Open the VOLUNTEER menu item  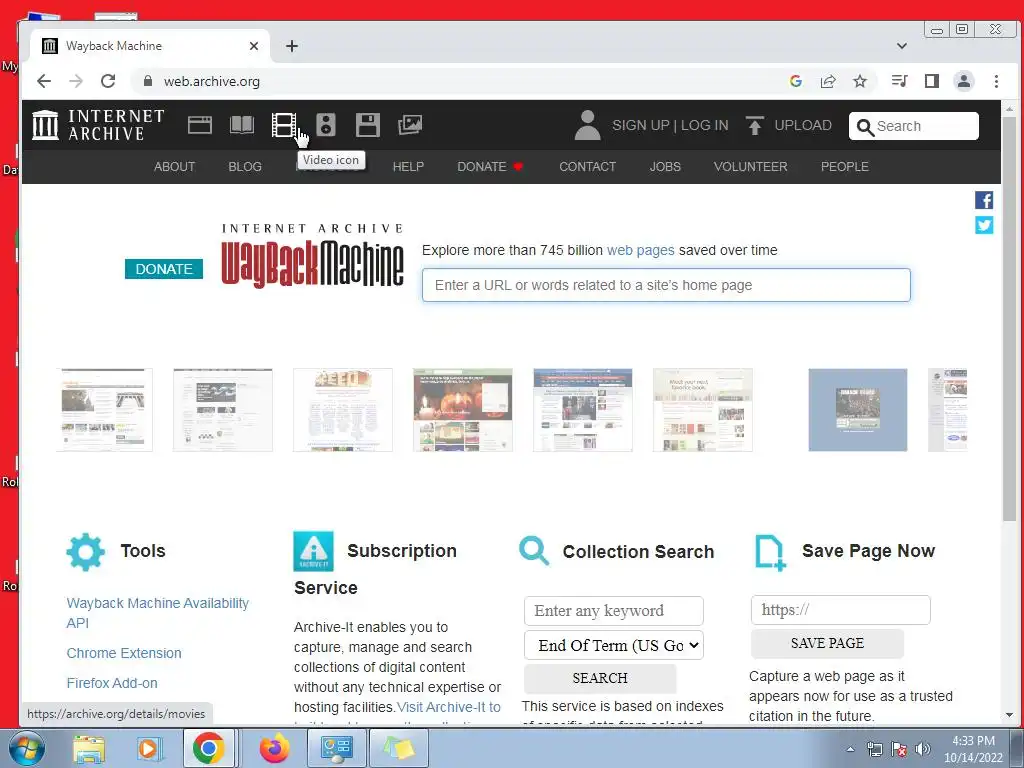click(x=750, y=167)
